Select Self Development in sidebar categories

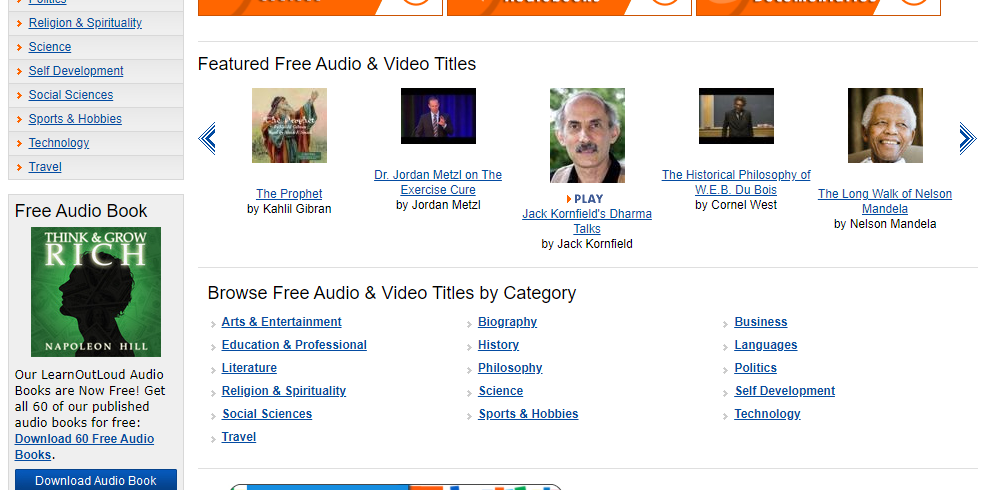(76, 71)
